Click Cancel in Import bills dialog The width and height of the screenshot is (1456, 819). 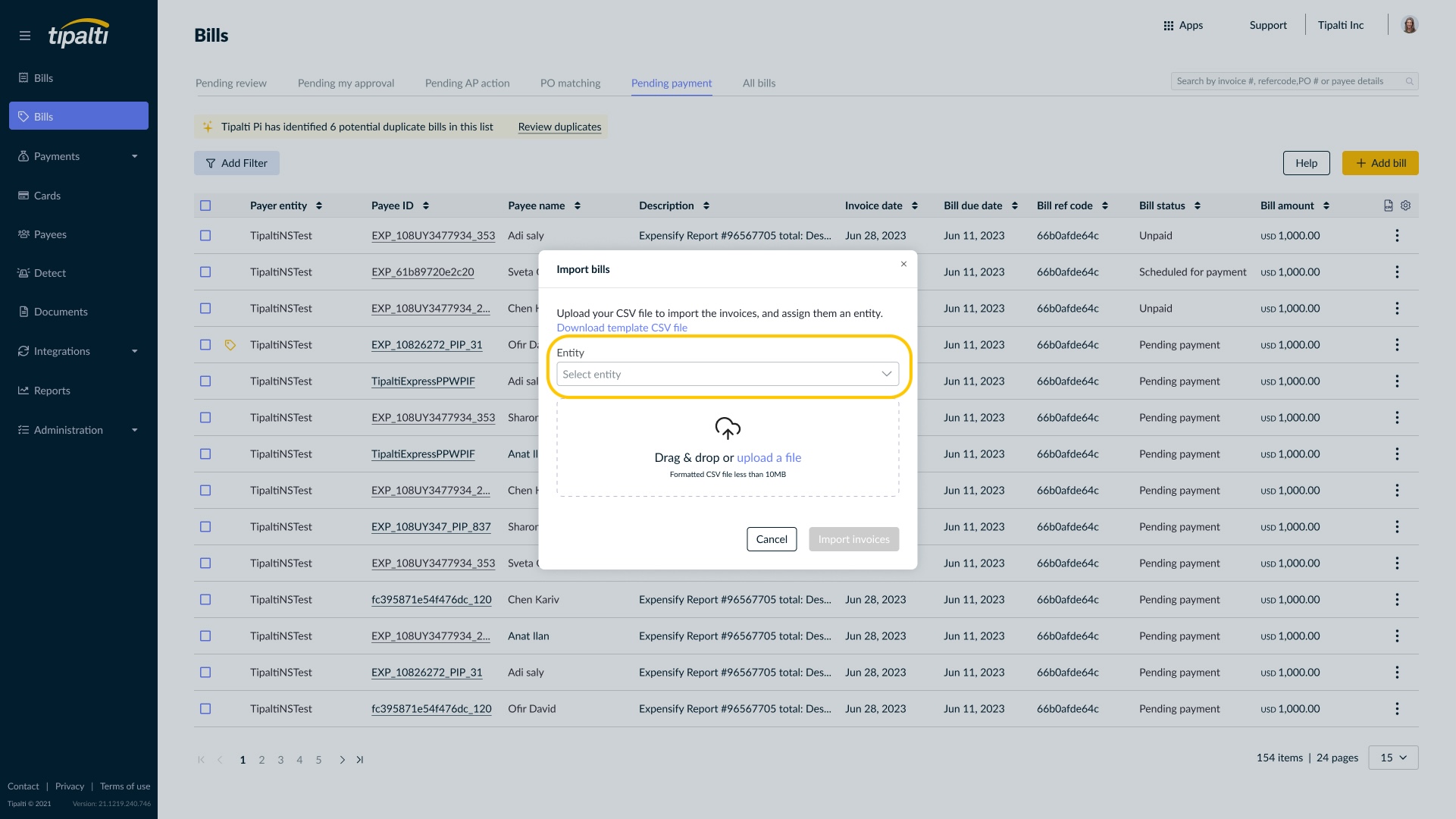click(772, 539)
